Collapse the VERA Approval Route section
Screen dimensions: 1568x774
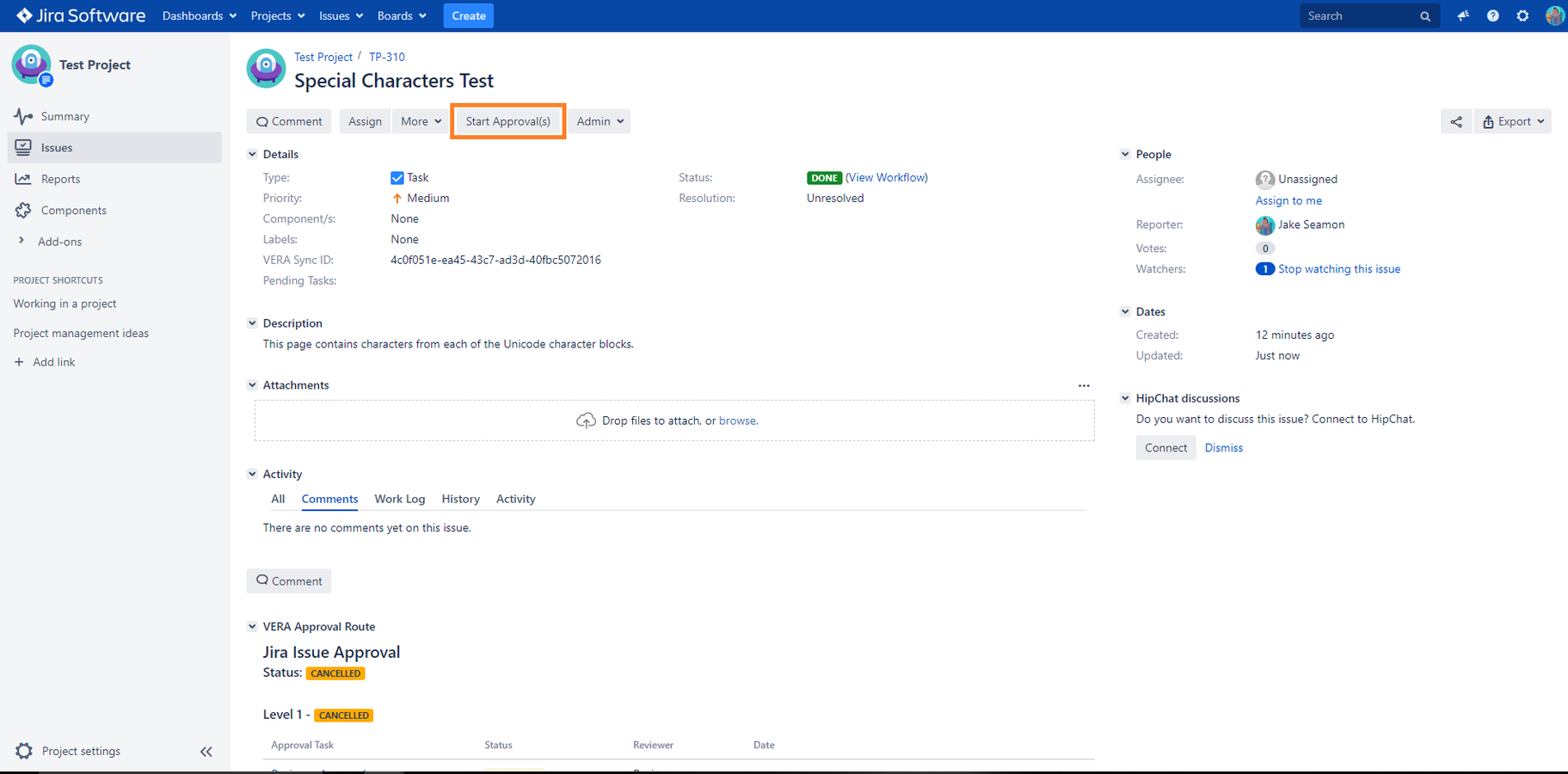(x=252, y=627)
